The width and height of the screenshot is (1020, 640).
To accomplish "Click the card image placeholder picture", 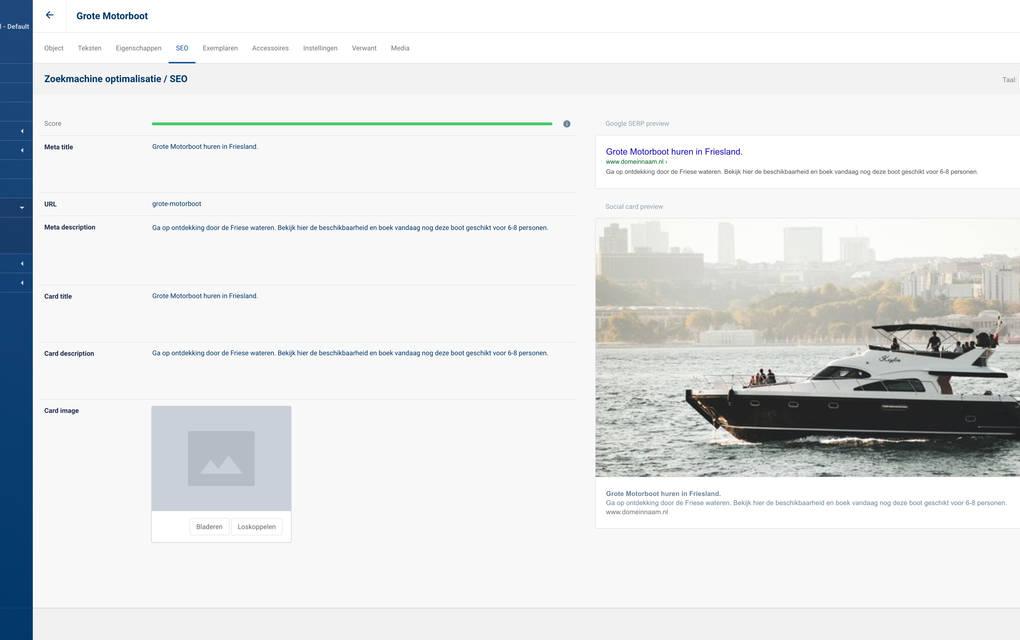I will coord(221,458).
